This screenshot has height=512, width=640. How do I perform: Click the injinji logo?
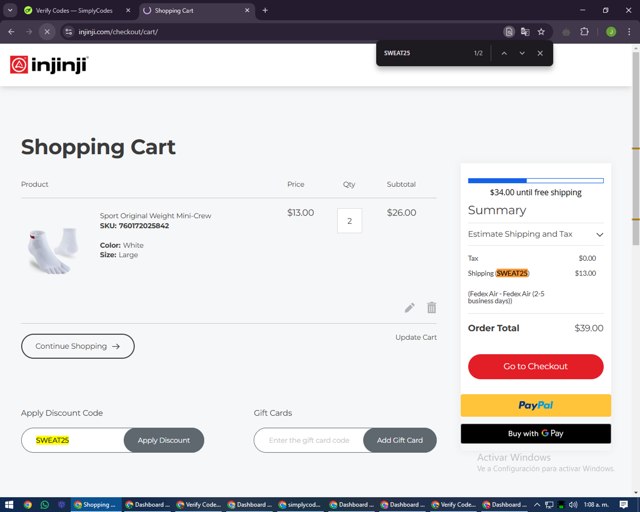point(49,65)
